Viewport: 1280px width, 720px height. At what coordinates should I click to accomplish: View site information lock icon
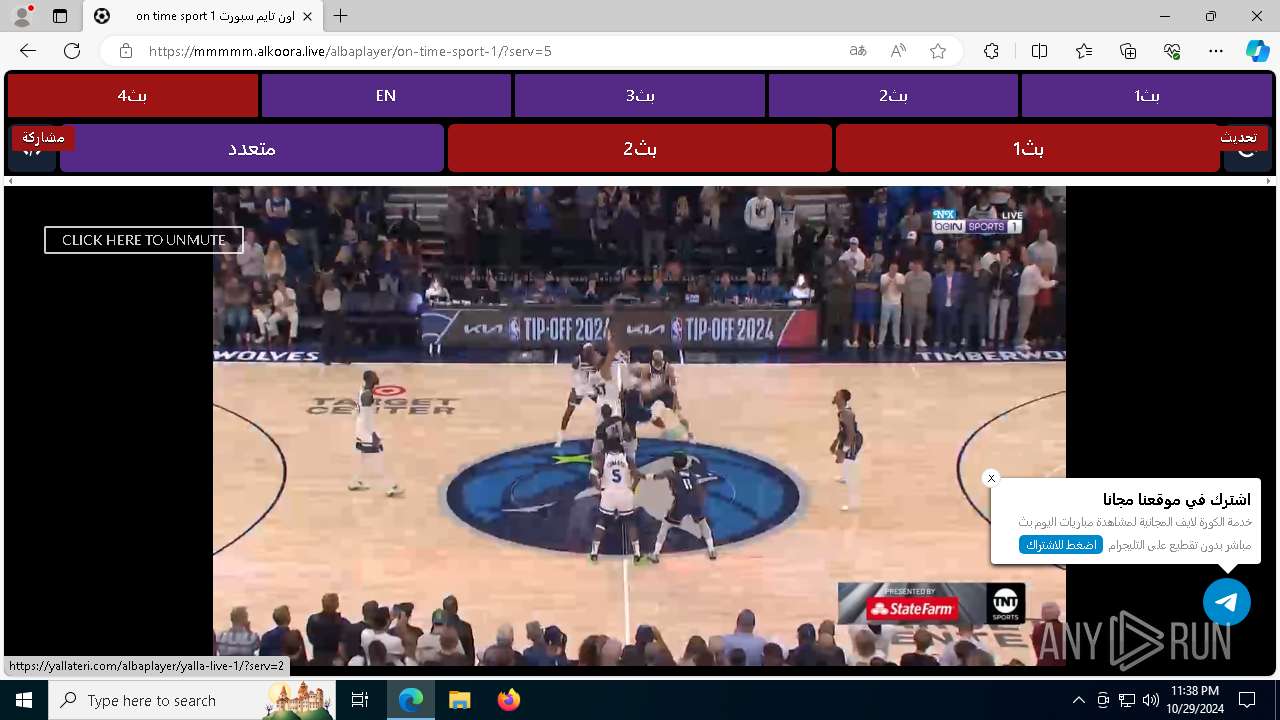pos(125,51)
